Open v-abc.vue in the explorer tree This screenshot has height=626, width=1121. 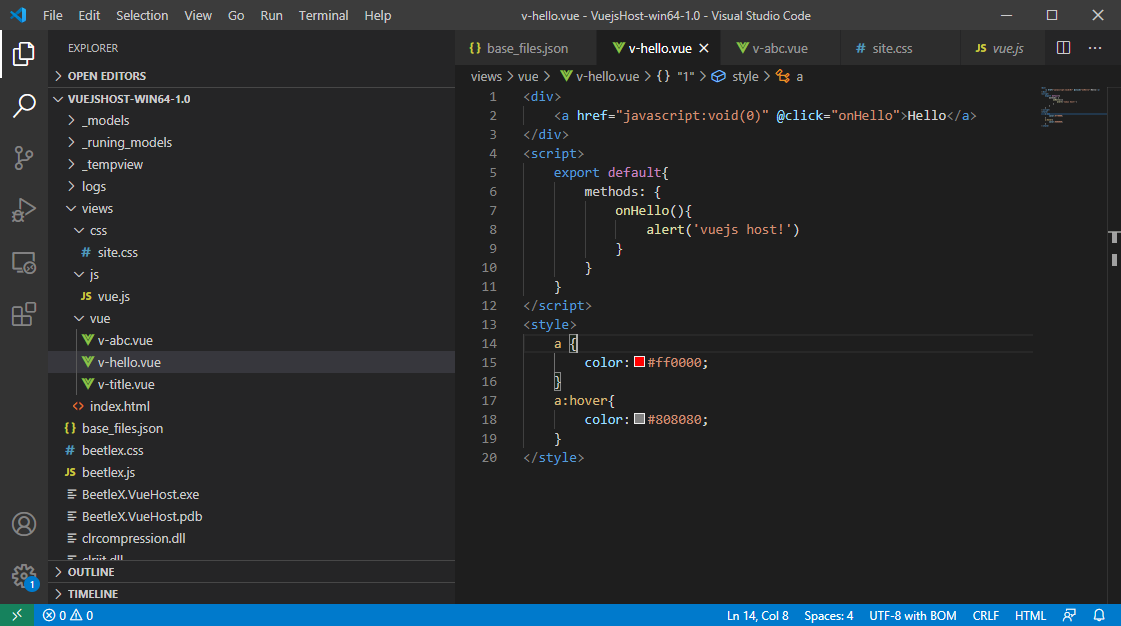tap(251, 341)
